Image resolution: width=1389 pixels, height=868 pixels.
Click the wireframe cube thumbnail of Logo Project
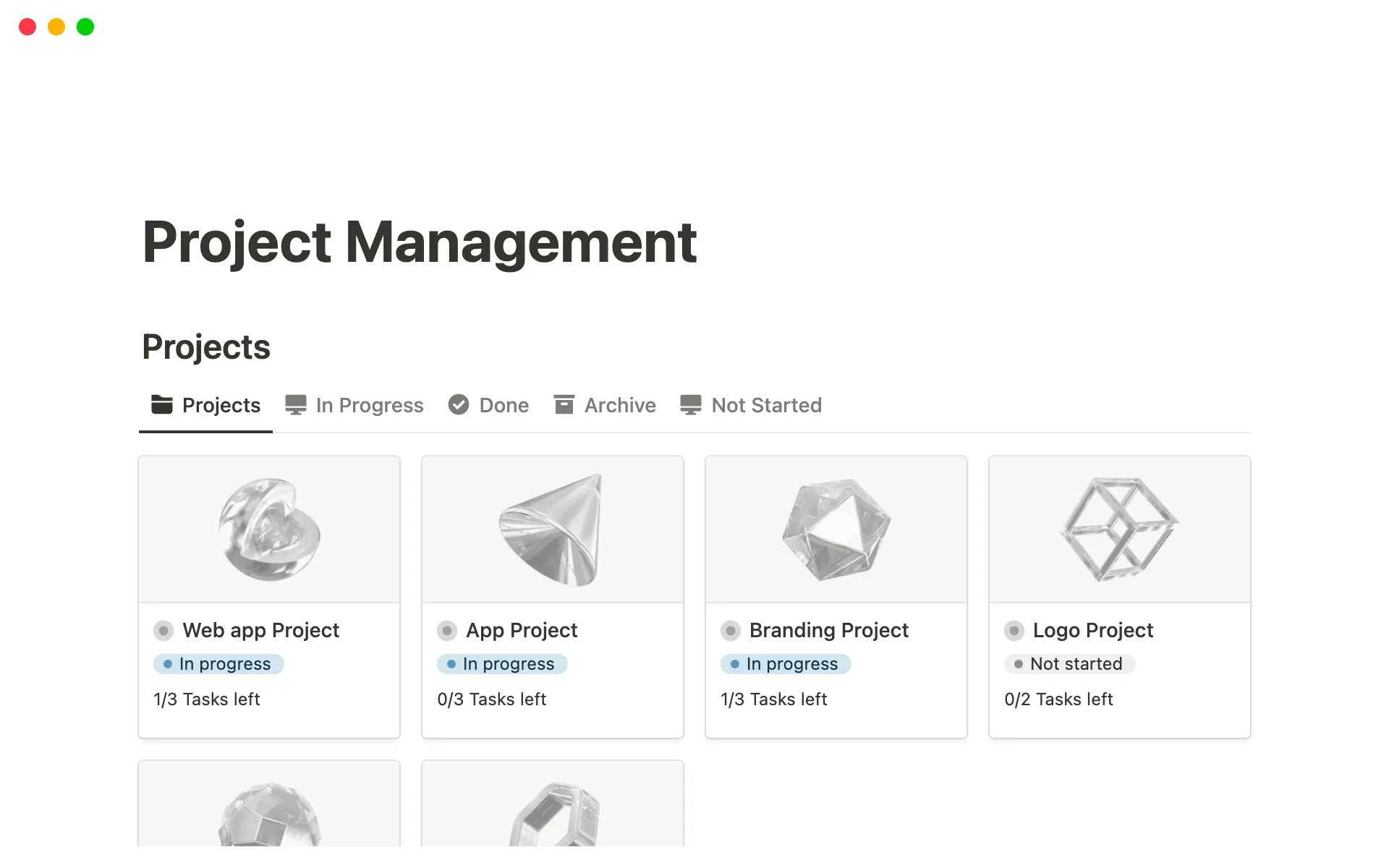tap(1119, 529)
